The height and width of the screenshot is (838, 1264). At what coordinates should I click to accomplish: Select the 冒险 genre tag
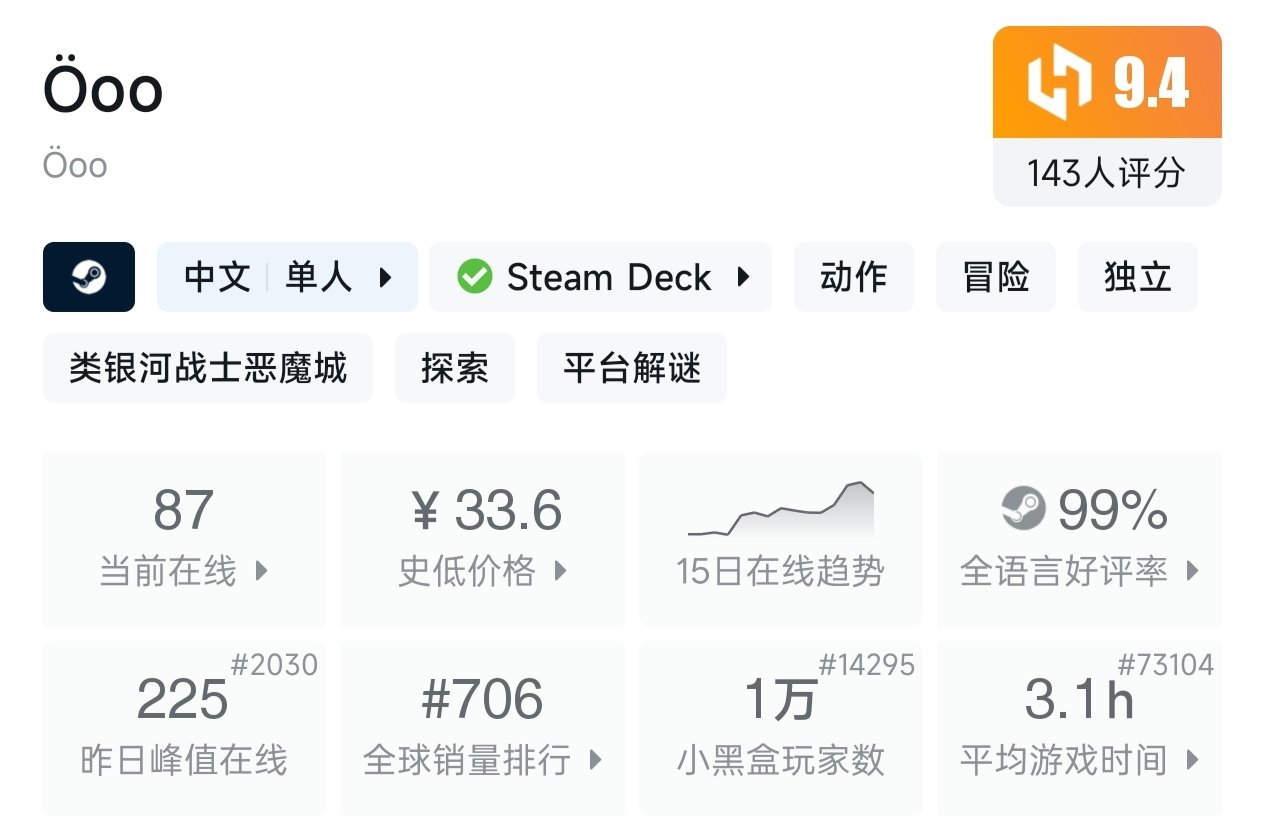[x=995, y=277]
